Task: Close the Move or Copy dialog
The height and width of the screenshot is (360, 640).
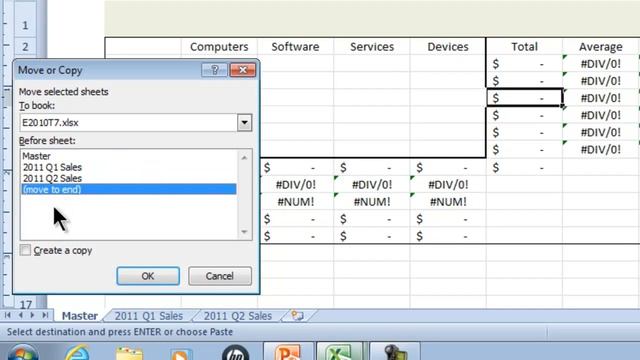Action: [x=243, y=70]
